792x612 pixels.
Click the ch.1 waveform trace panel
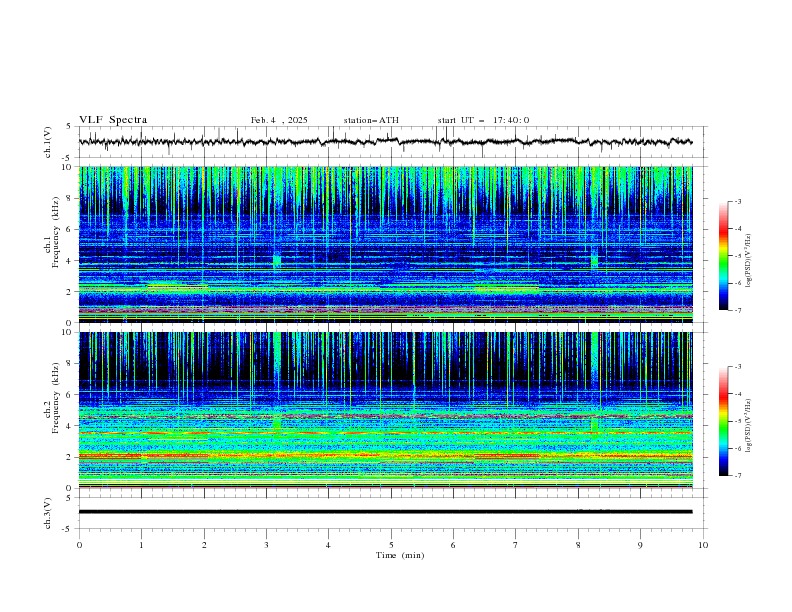(x=393, y=142)
